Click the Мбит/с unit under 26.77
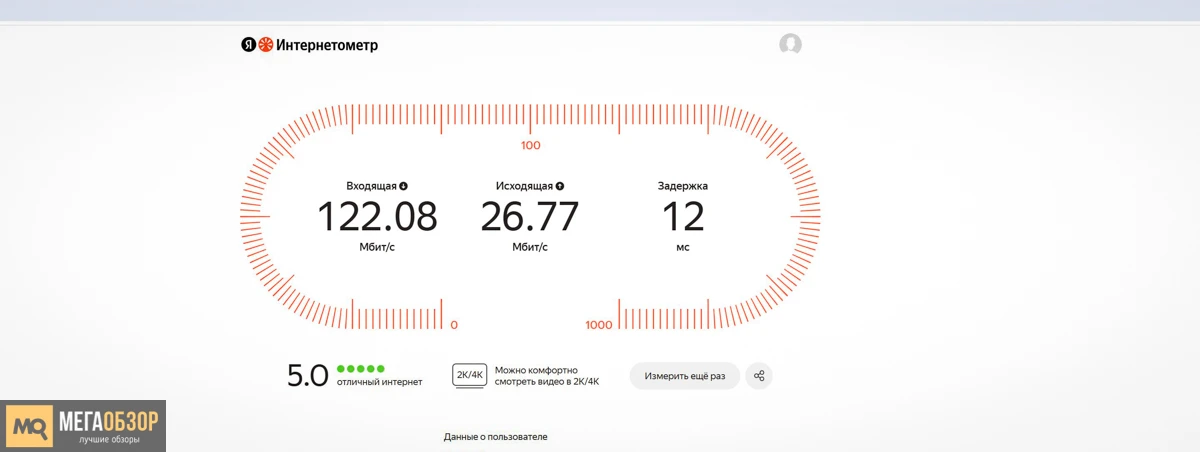This screenshot has height=452, width=1200. pyautogui.click(x=530, y=247)
